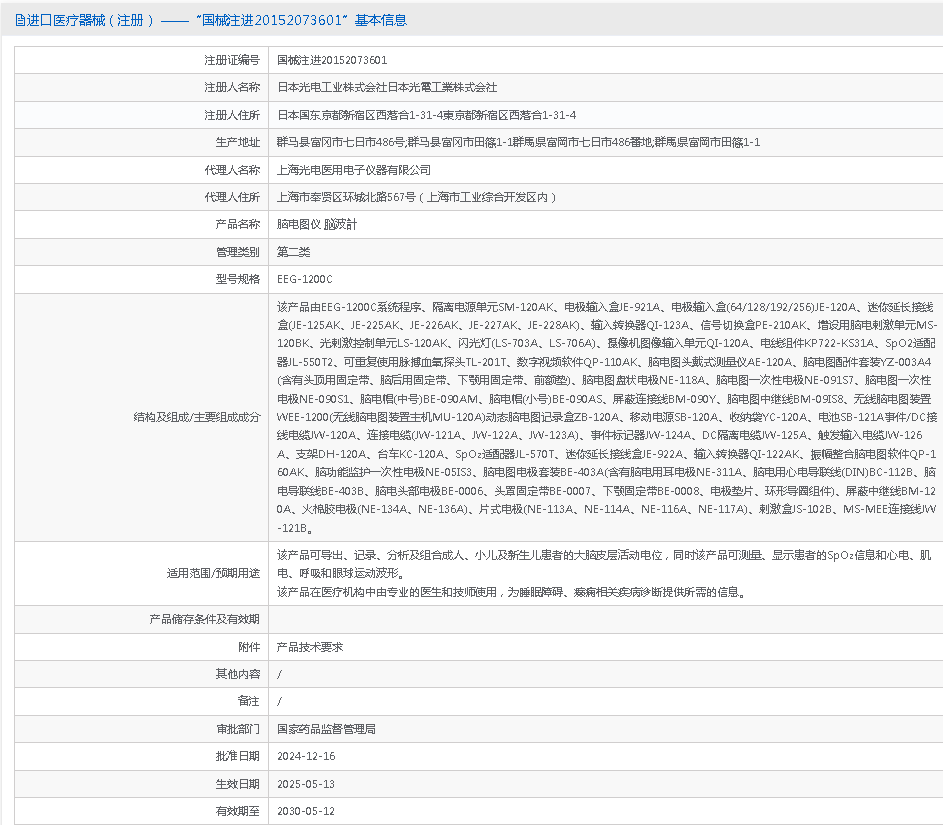This screenshot has height=825, width=943.
Task: Click the approval date 2024-12-16
Action: (x=306, y=756)
